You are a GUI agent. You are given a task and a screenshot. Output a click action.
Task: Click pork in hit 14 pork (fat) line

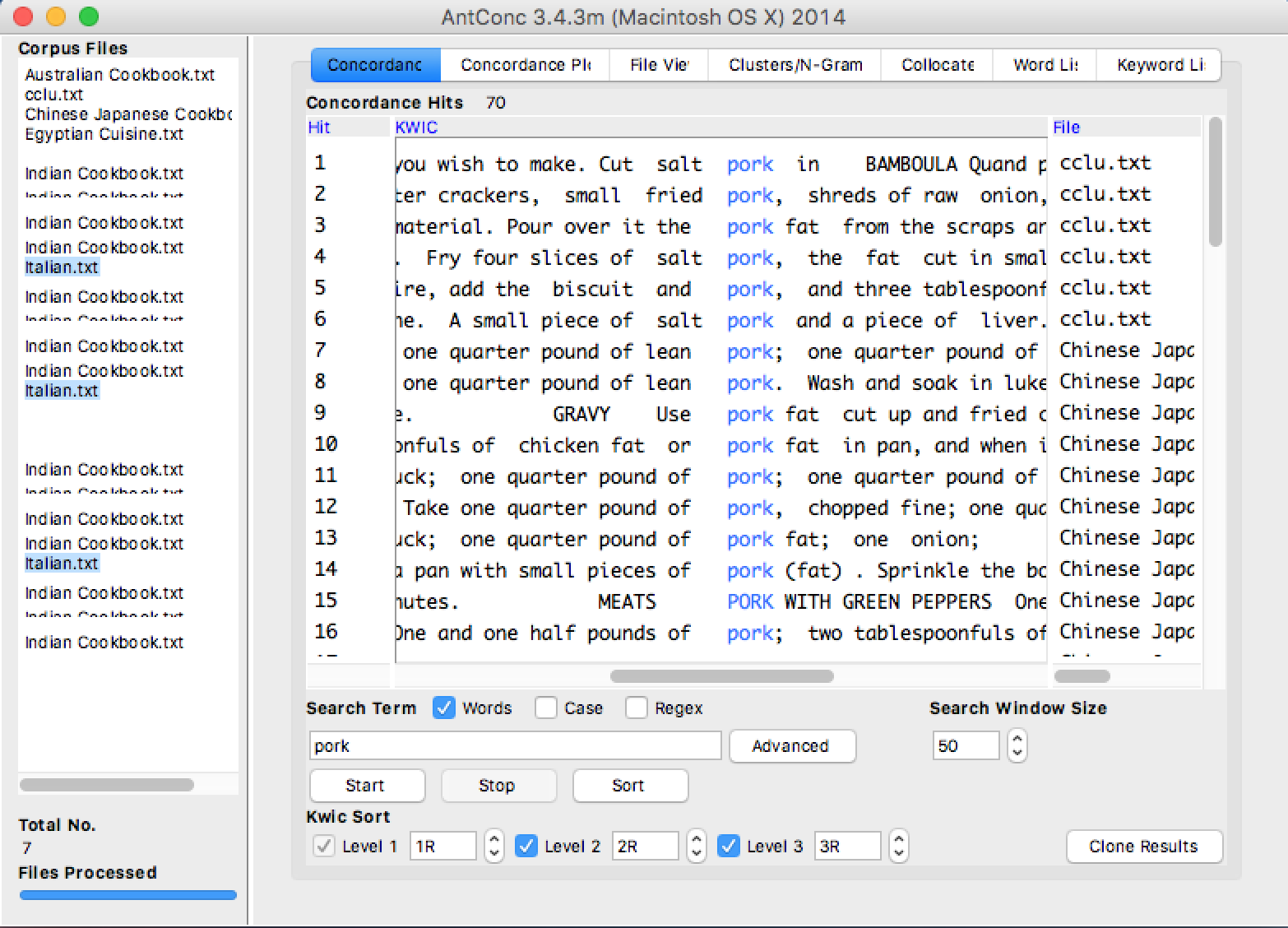pos(750,571)
